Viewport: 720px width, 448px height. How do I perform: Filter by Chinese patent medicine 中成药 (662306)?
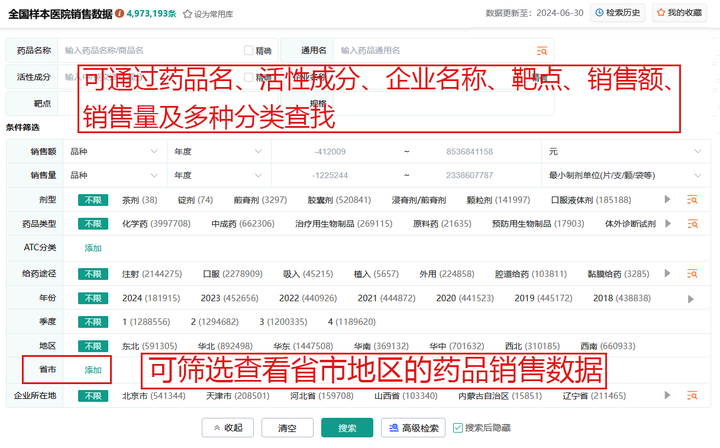243,224
